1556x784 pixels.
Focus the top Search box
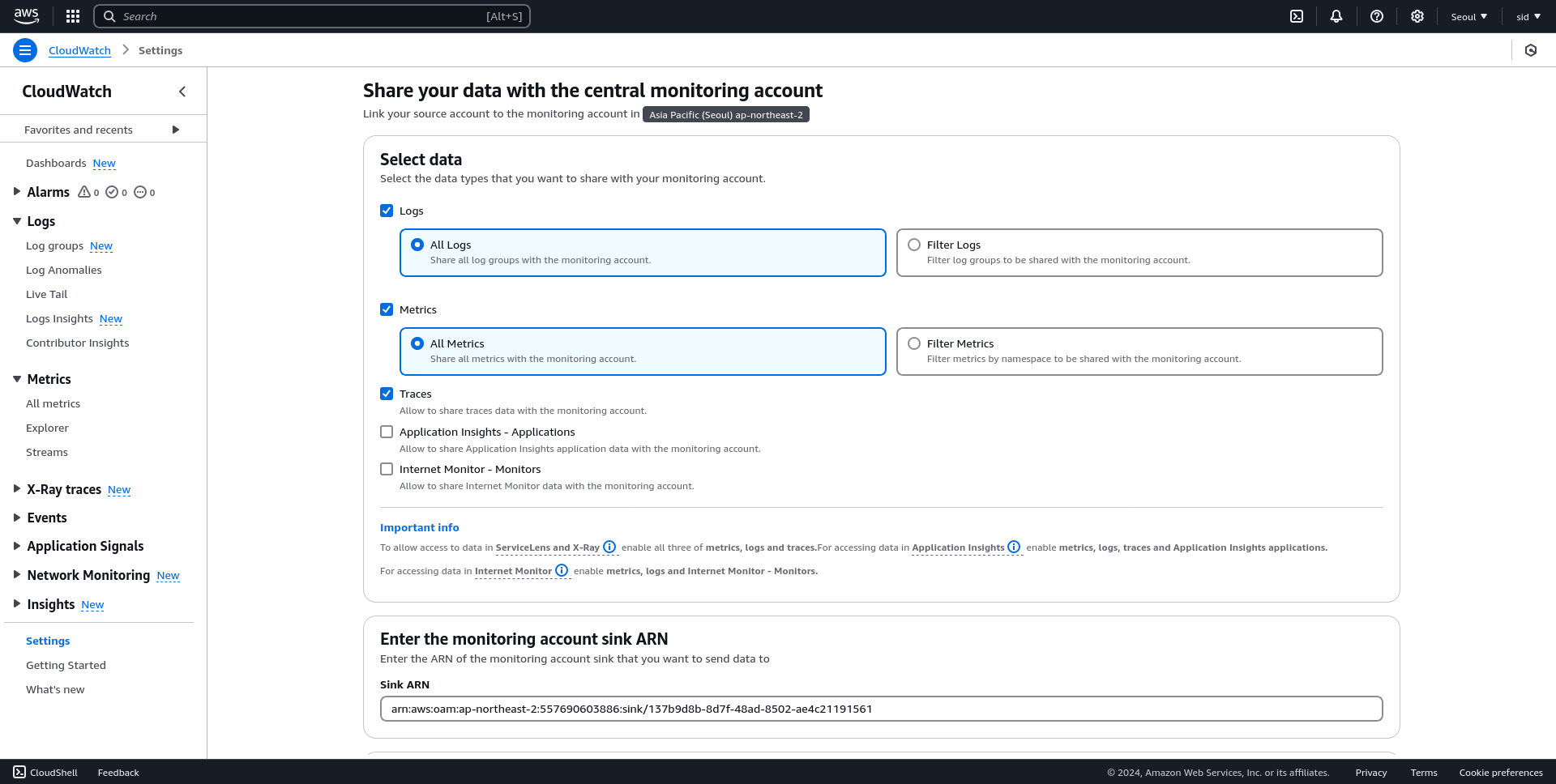312,16
